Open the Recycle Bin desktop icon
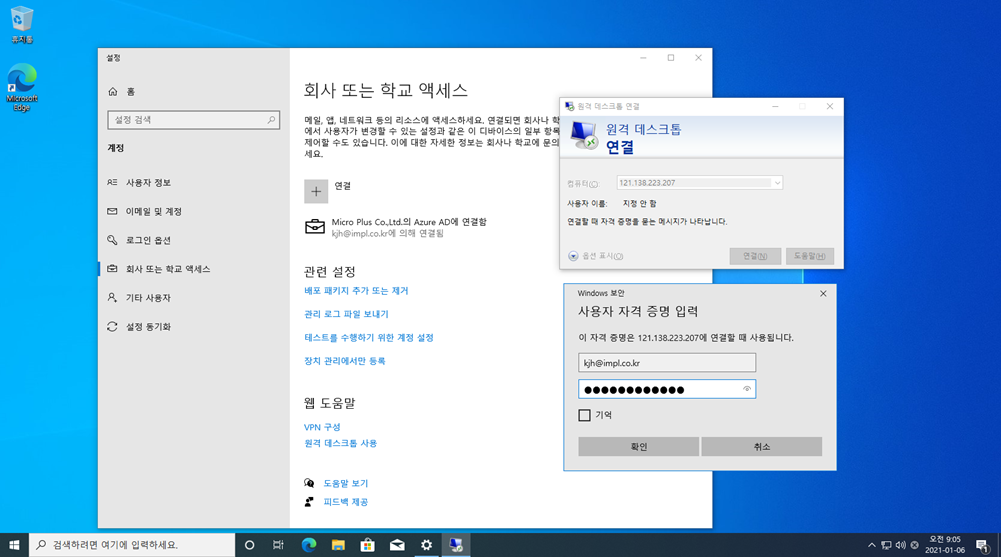Screen dimensions: 1001x557 (x=22, y=24)
